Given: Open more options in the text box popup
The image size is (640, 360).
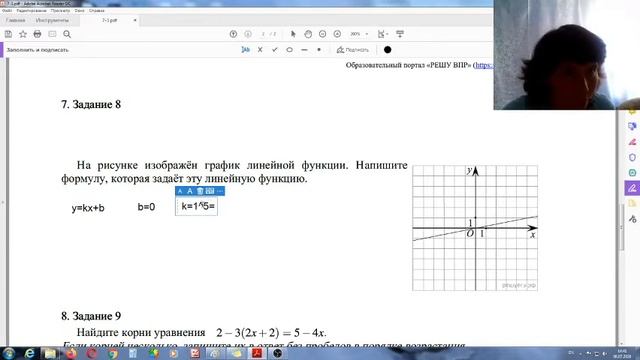Looking at the screenshot, I should click(x=220, y=191).
